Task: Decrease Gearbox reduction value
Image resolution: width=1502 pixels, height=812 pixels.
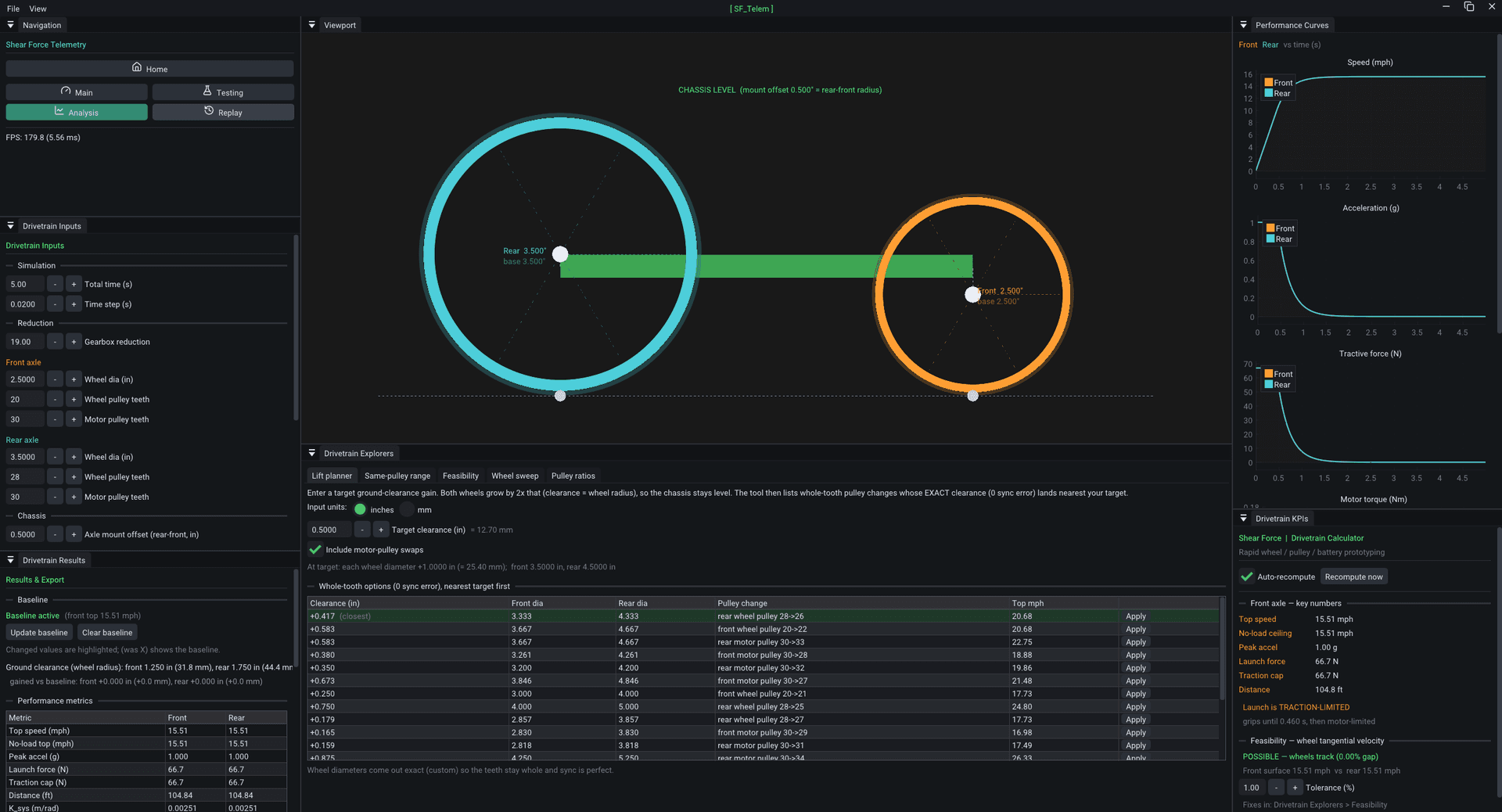Action: [x=55, y=342]
